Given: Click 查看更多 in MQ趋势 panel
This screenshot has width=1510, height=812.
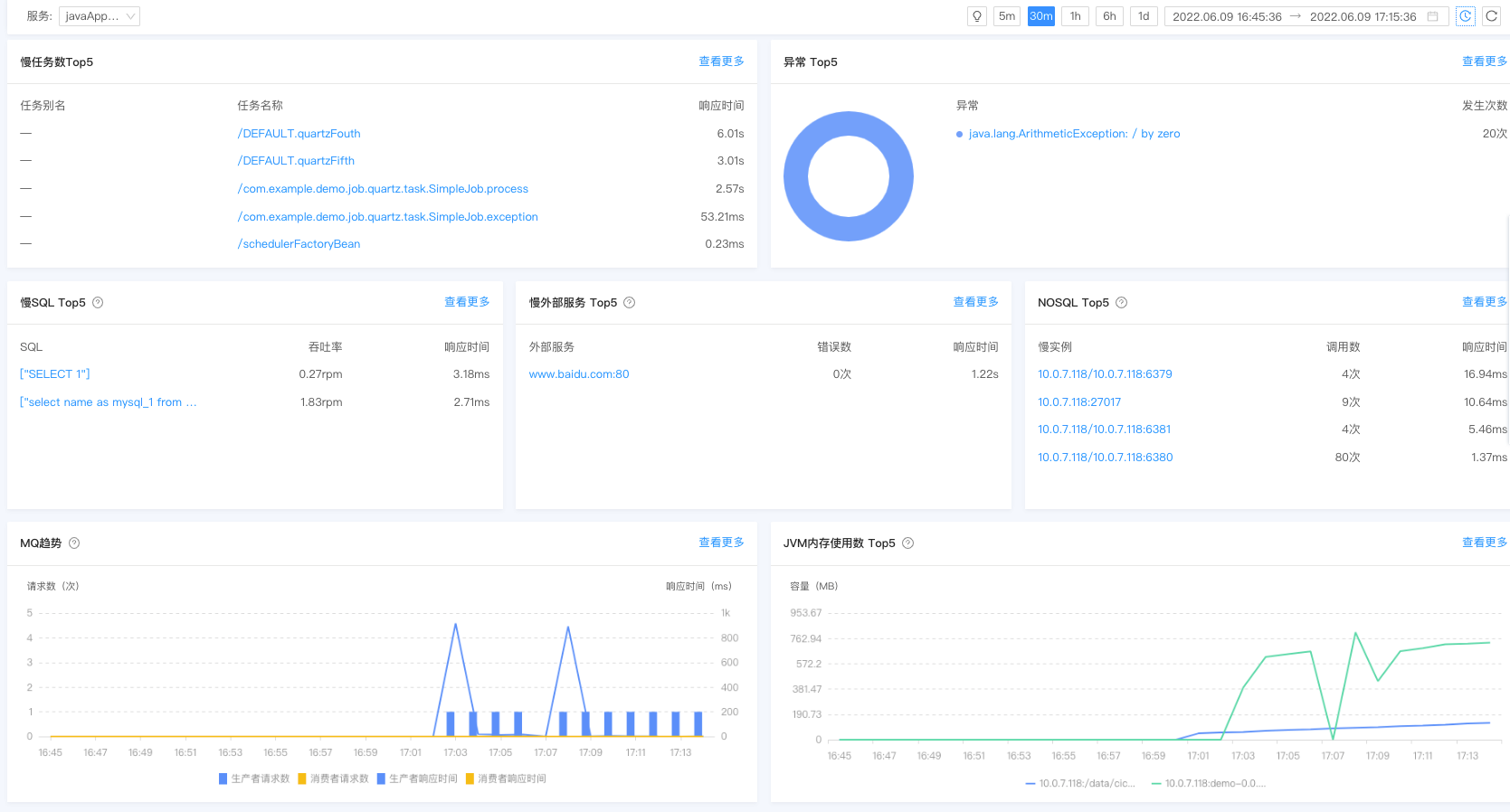Looking at the screenshot, I should 721,543.
